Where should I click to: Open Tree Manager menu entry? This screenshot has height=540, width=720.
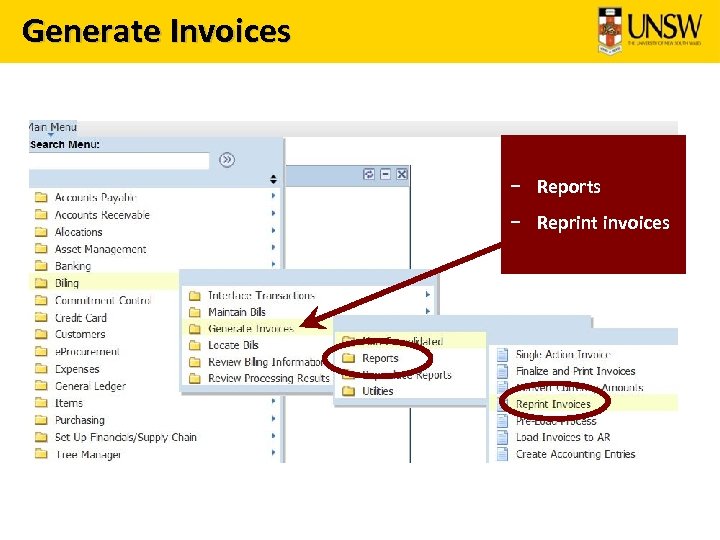88,455
